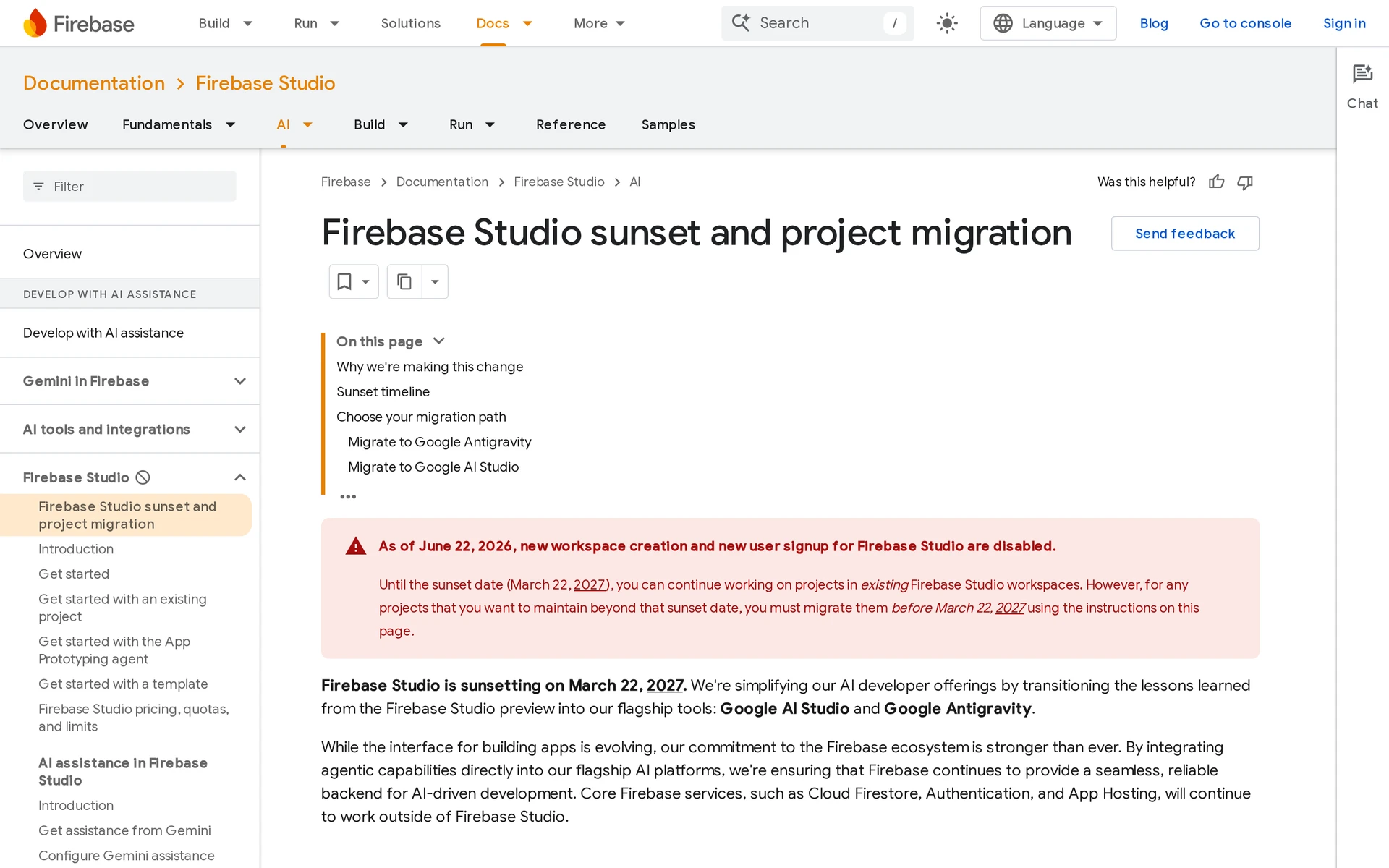Open the Build menu in top nav

pyautogui.click(x=226, y=23)
